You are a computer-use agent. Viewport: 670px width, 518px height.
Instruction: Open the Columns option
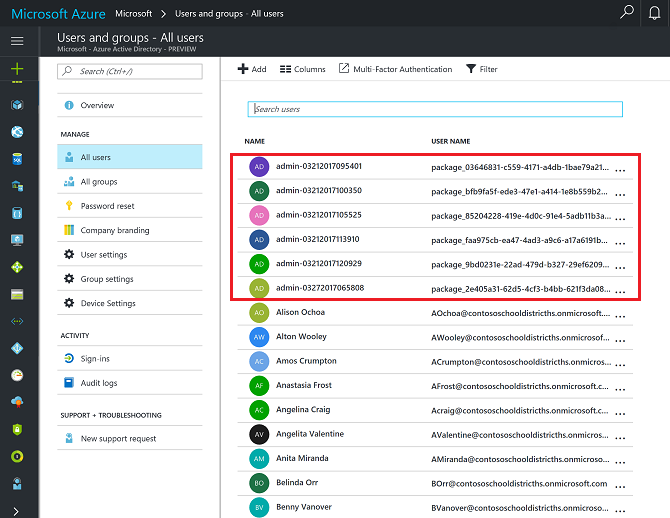[303, 69]
